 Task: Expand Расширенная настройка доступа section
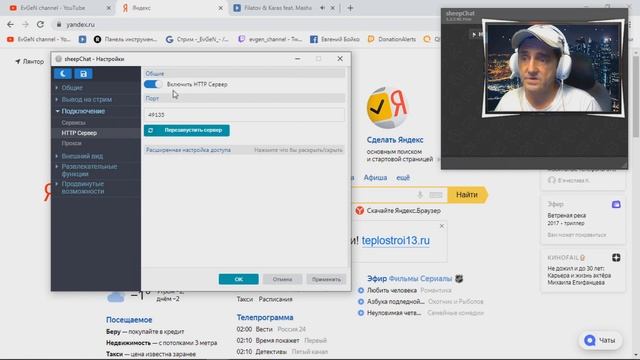click(x=244, y=150)
